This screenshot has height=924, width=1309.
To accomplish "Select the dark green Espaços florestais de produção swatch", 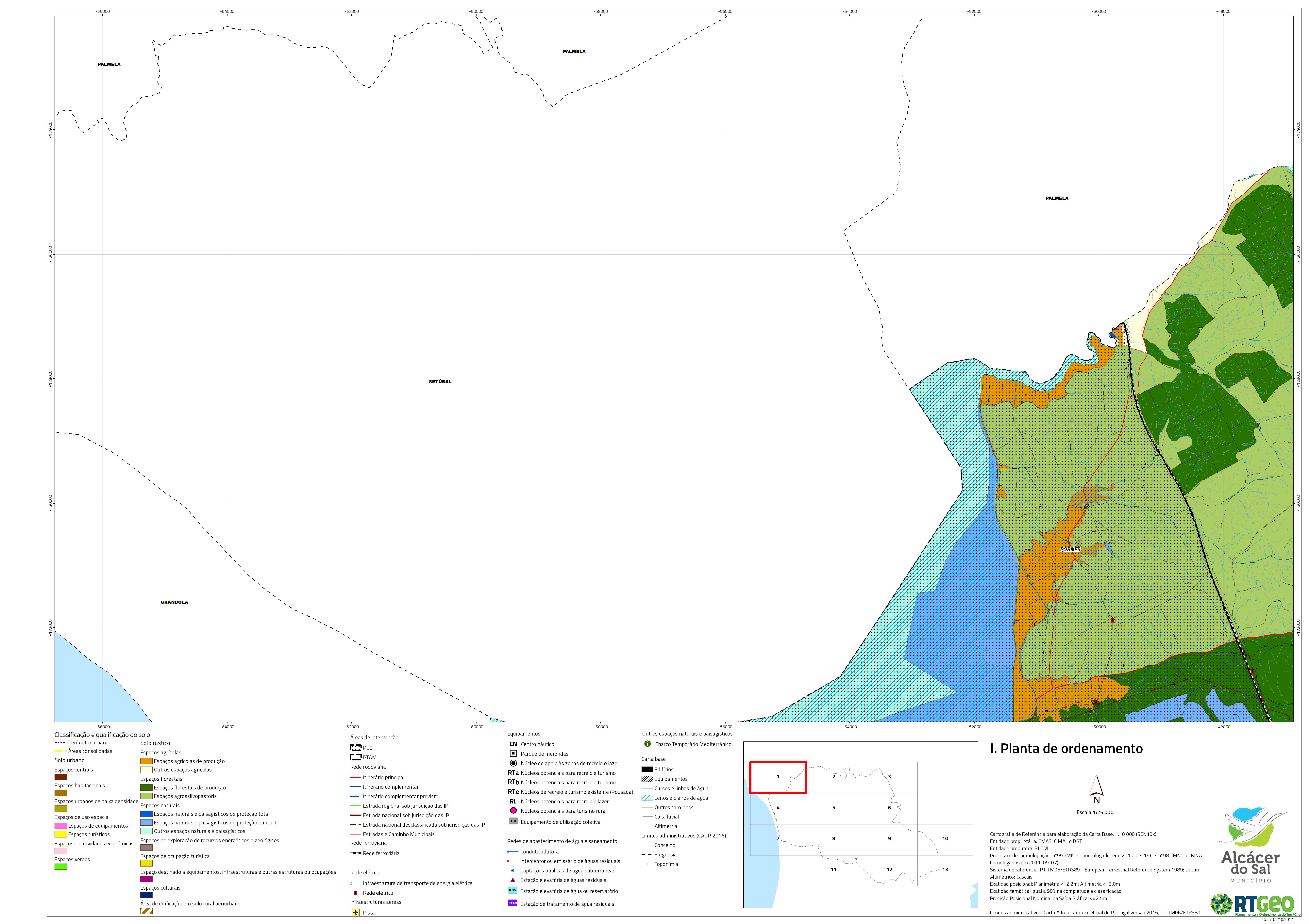I will click(146, 787).
